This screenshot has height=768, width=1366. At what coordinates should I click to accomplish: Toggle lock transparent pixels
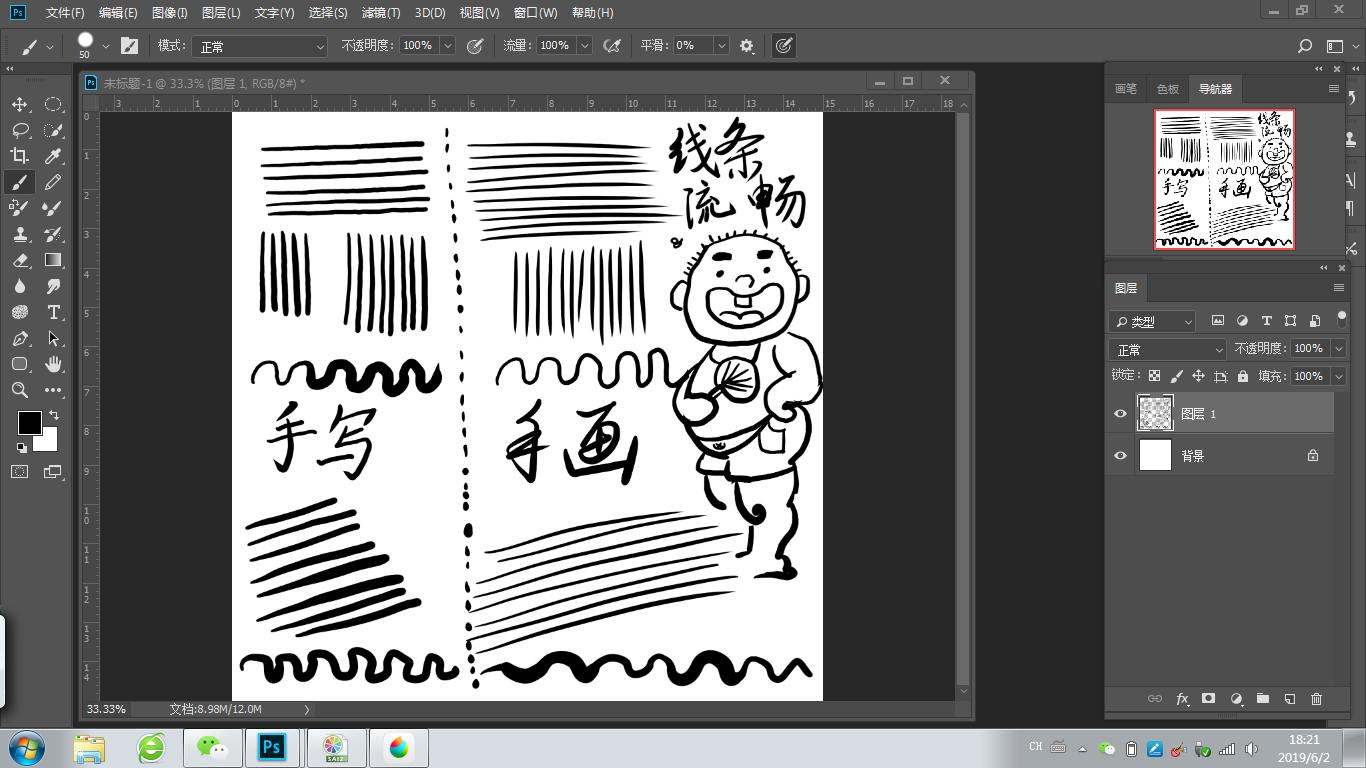pyautogui.click(x=1154, y=376)
